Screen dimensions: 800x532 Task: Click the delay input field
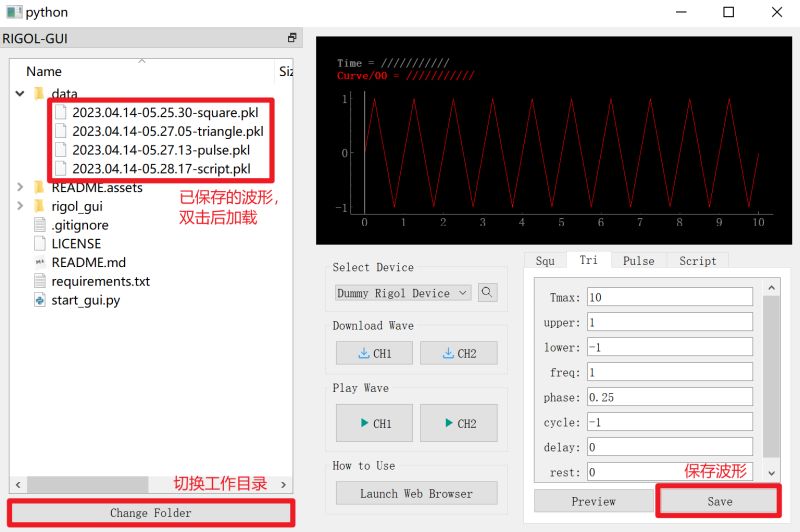[x=670, y=447]
